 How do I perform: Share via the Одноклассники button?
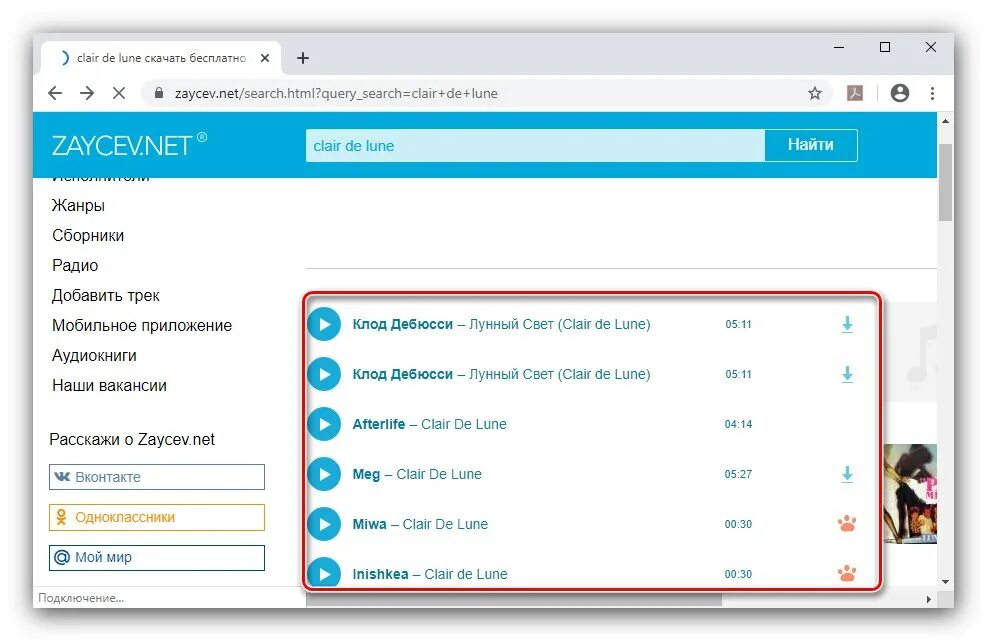[x=157, y=517]
